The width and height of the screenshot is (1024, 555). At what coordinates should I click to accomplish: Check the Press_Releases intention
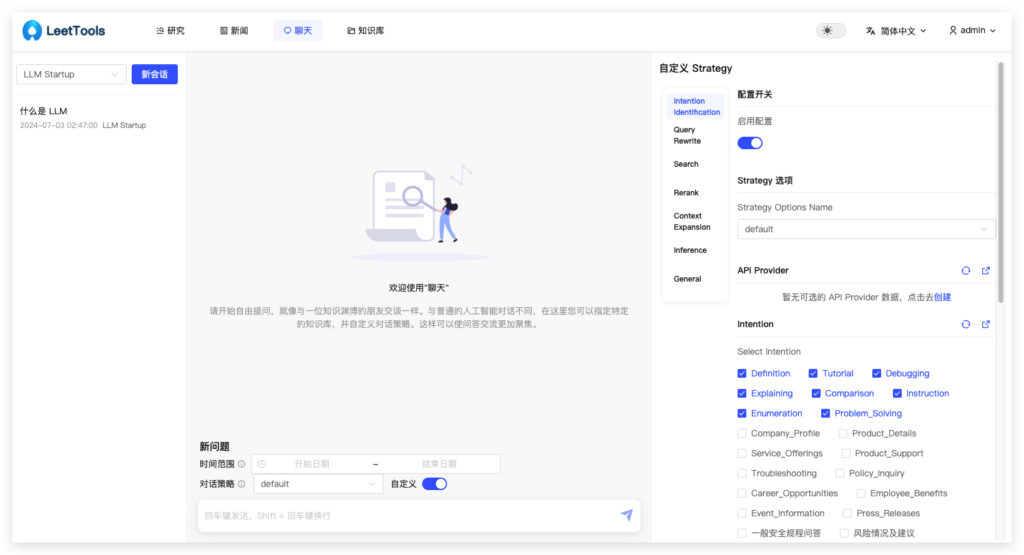pyautogui.click(x=846, y=513)
